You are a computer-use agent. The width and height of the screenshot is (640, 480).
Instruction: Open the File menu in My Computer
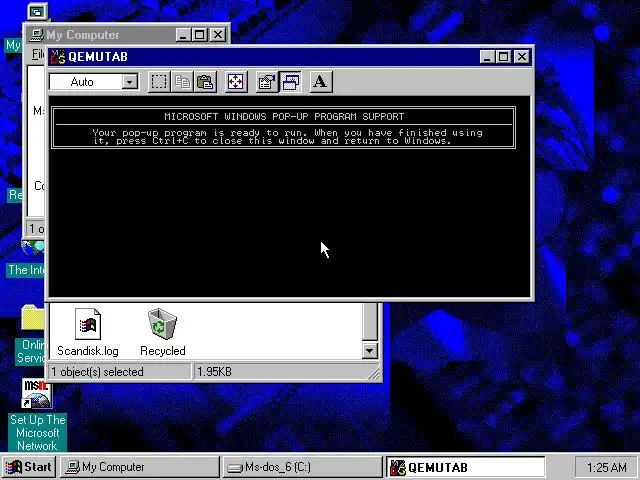38,54
